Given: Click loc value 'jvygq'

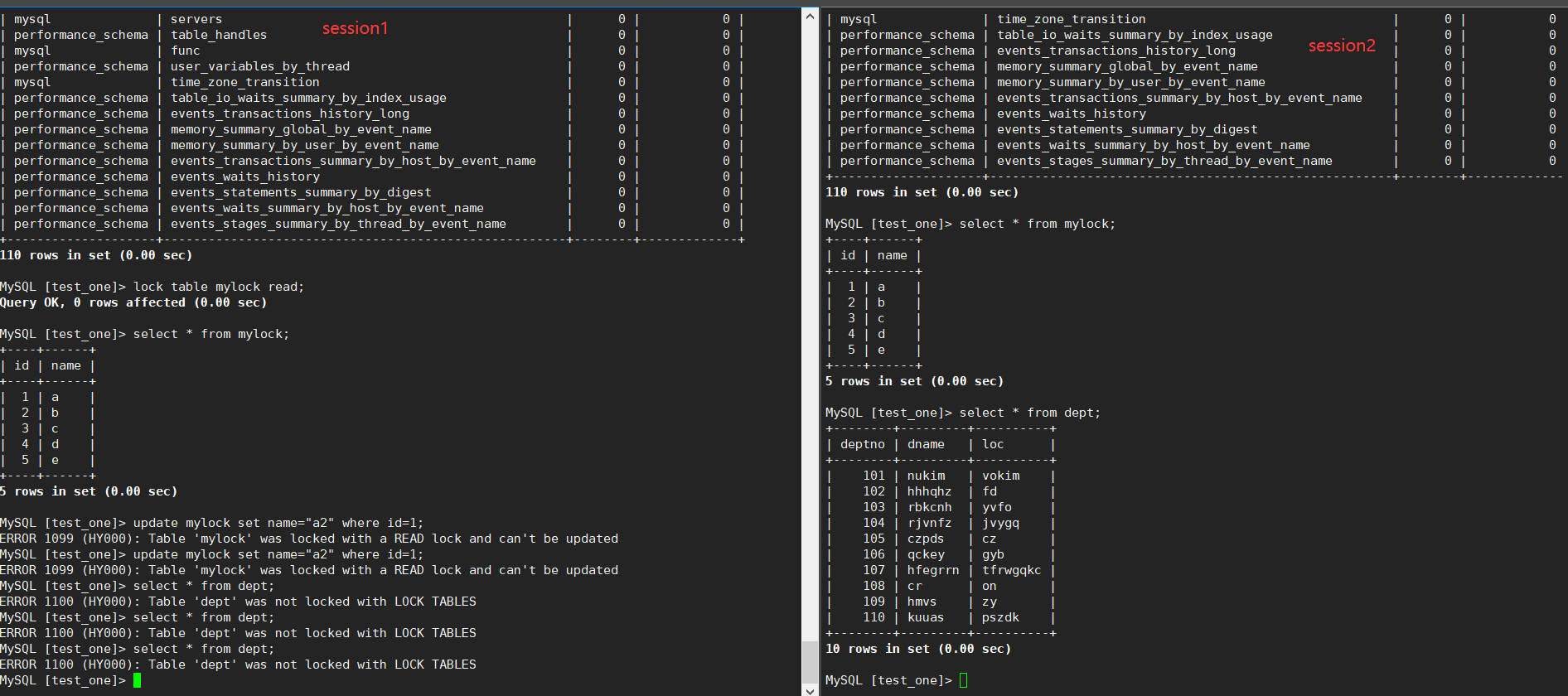Looking at the screenshot, I should (x=1001, y=523).
